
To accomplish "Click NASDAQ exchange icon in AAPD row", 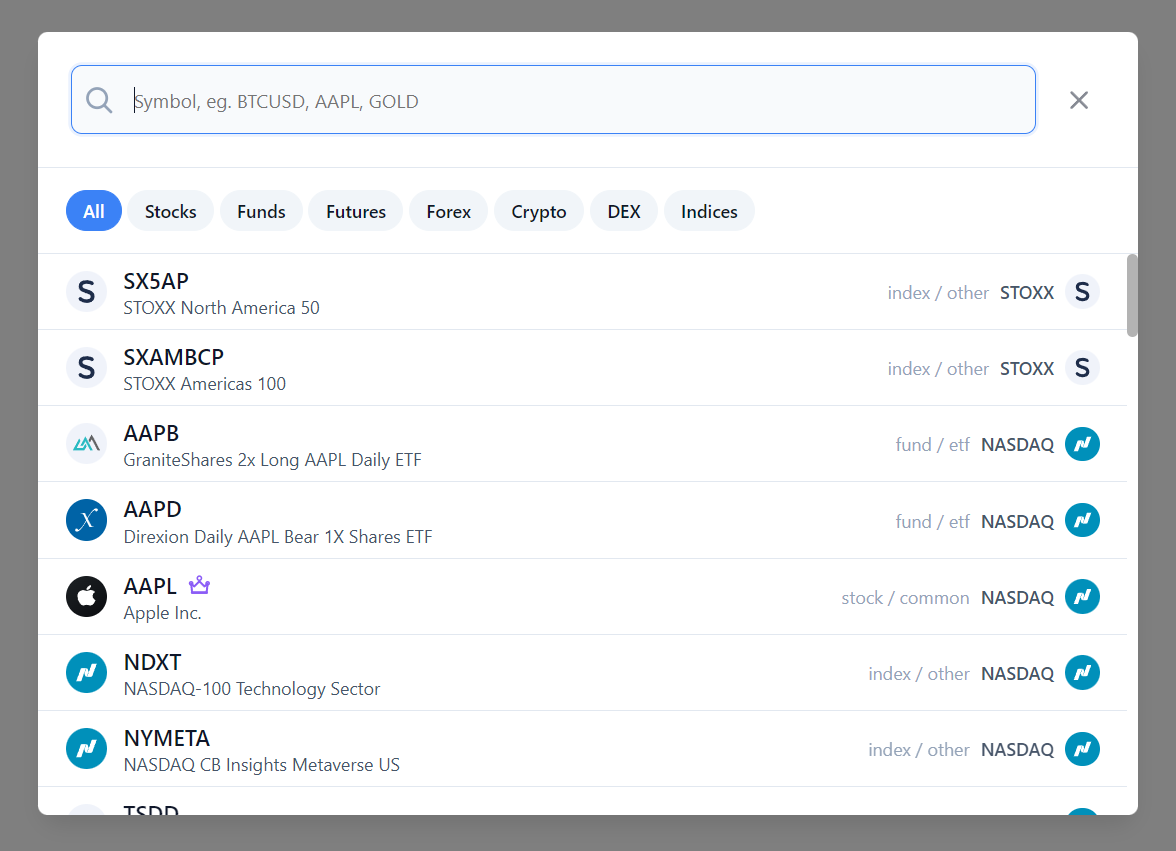I will (1082, 520).
